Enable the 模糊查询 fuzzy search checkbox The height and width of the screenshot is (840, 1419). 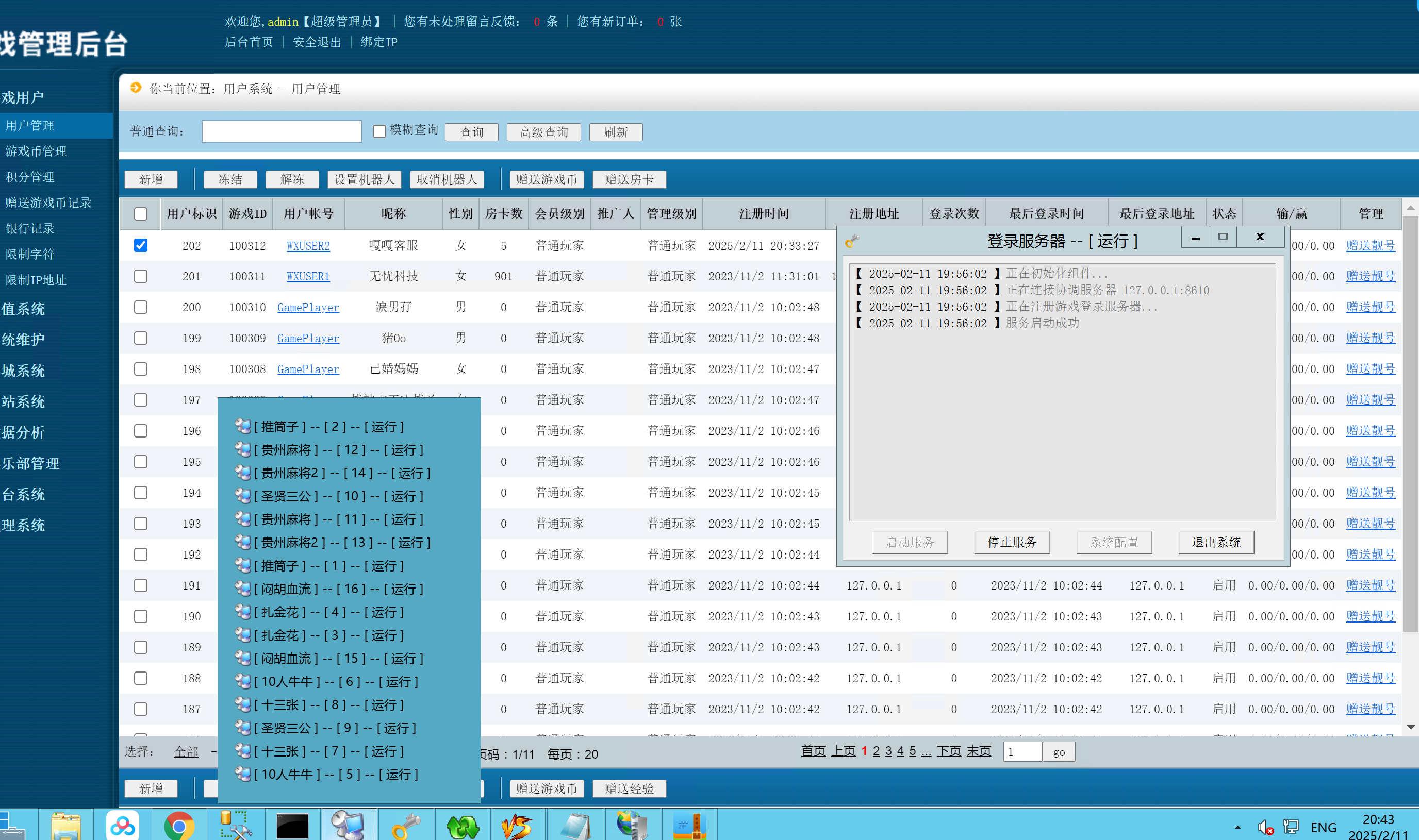(x=379, y=131)
